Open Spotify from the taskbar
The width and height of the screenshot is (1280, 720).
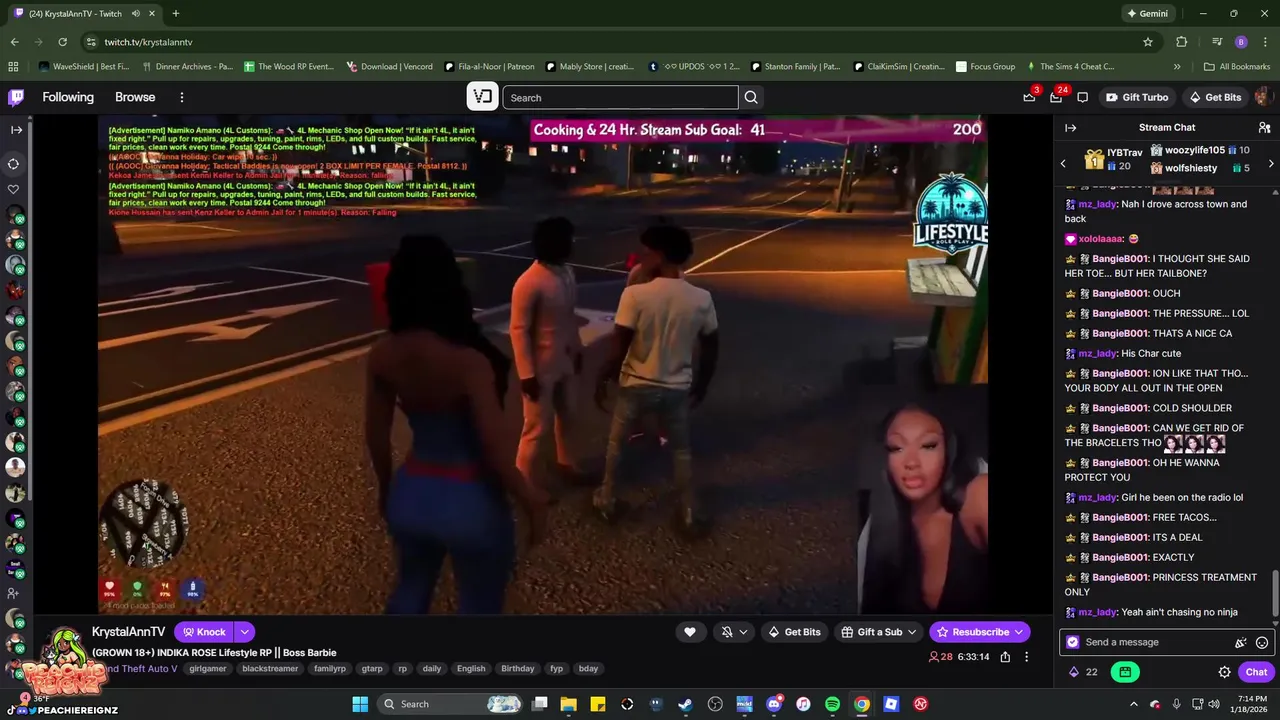coord(832,704)
